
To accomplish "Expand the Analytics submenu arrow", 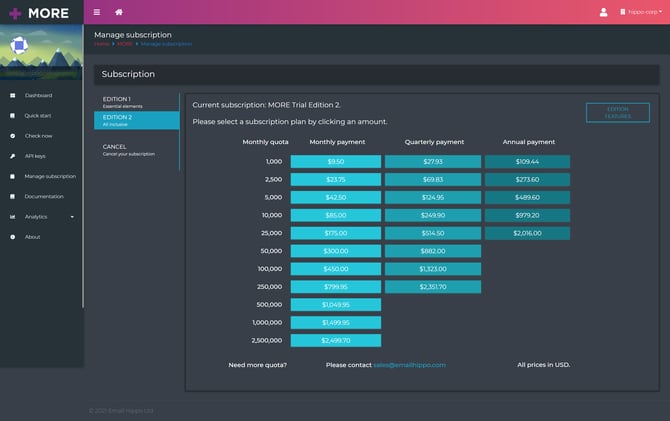I will click(72, 217).
